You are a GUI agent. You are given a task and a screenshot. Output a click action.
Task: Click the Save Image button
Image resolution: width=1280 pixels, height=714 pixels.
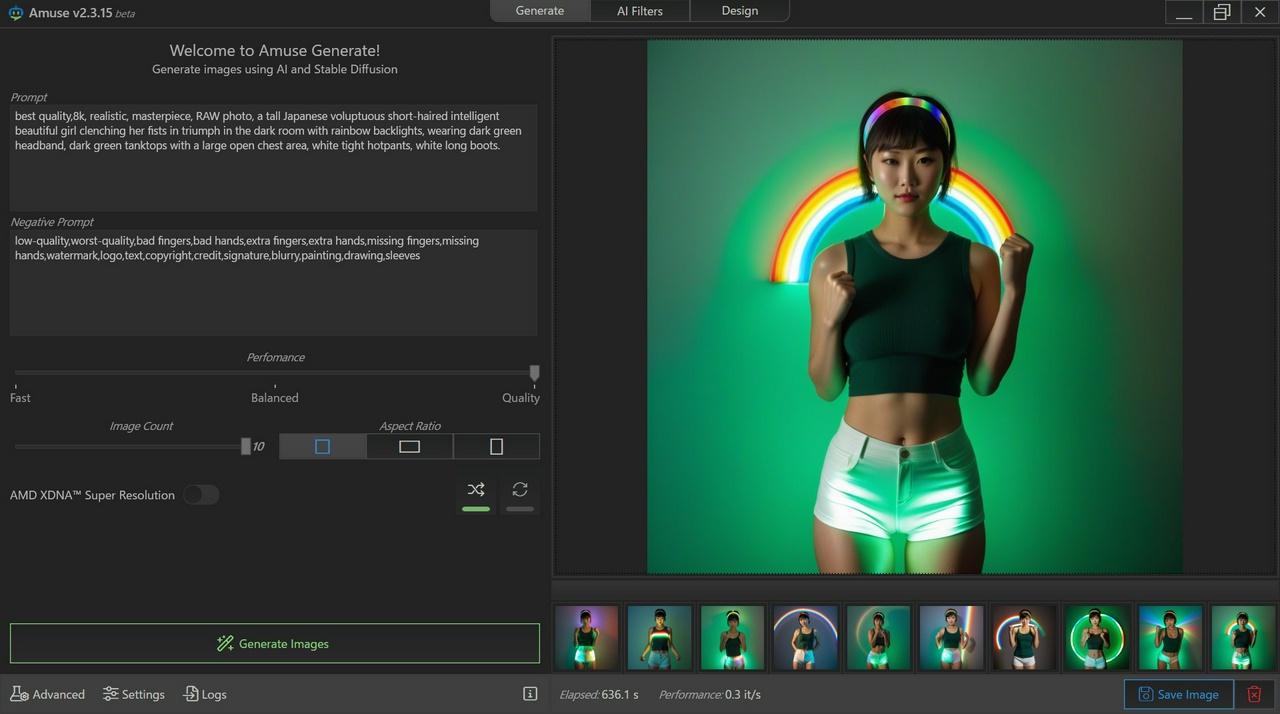click(1178, 694)
